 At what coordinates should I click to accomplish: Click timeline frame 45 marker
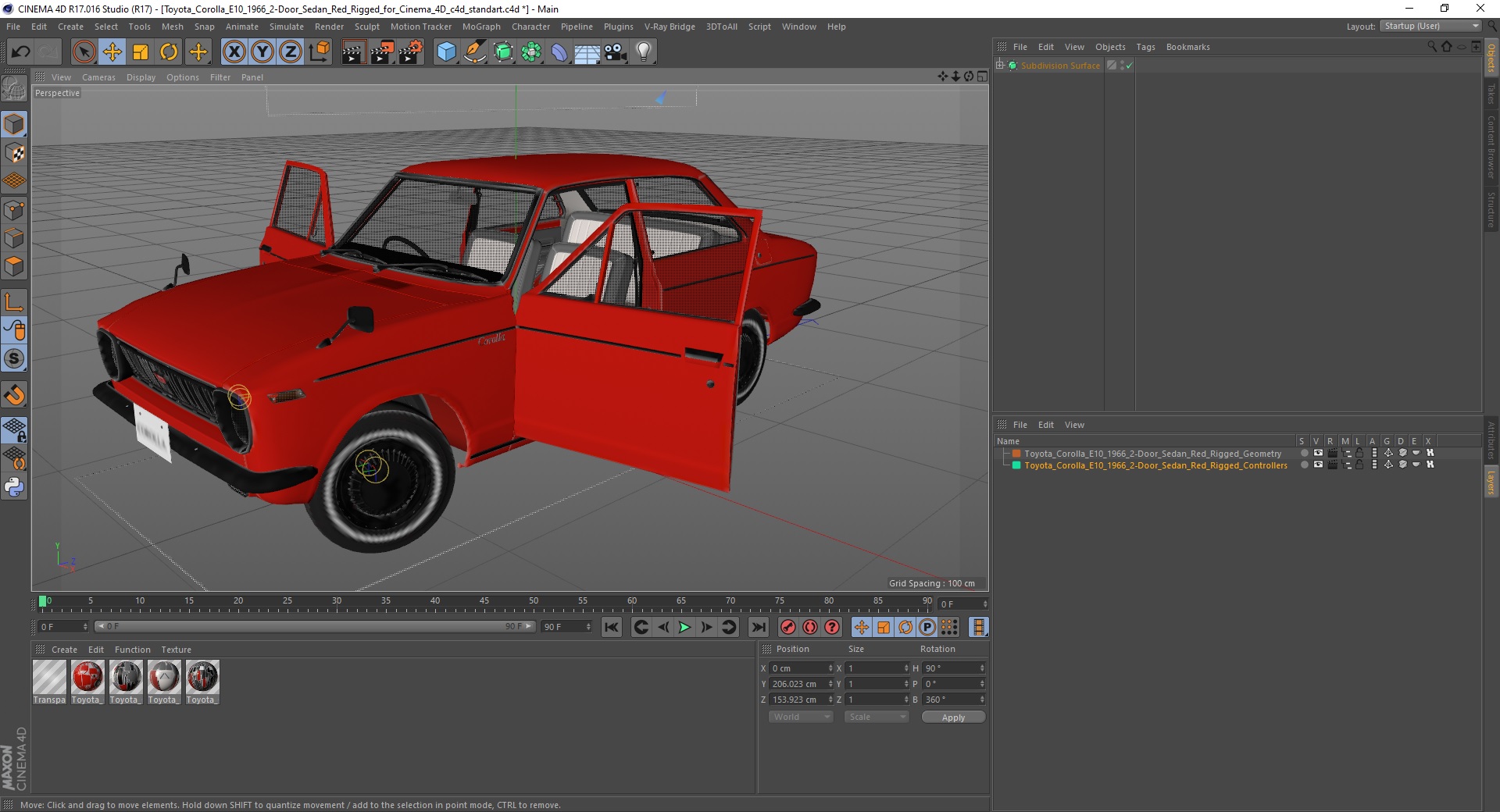coord(484,602)
